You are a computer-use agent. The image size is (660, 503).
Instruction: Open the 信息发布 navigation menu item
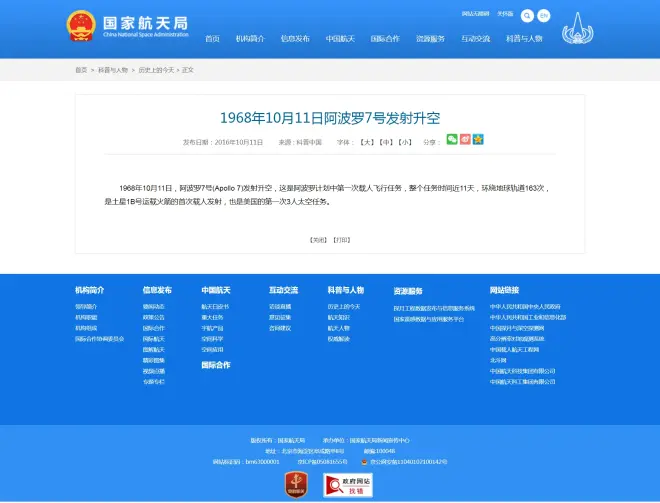click(x=295, y=39)
